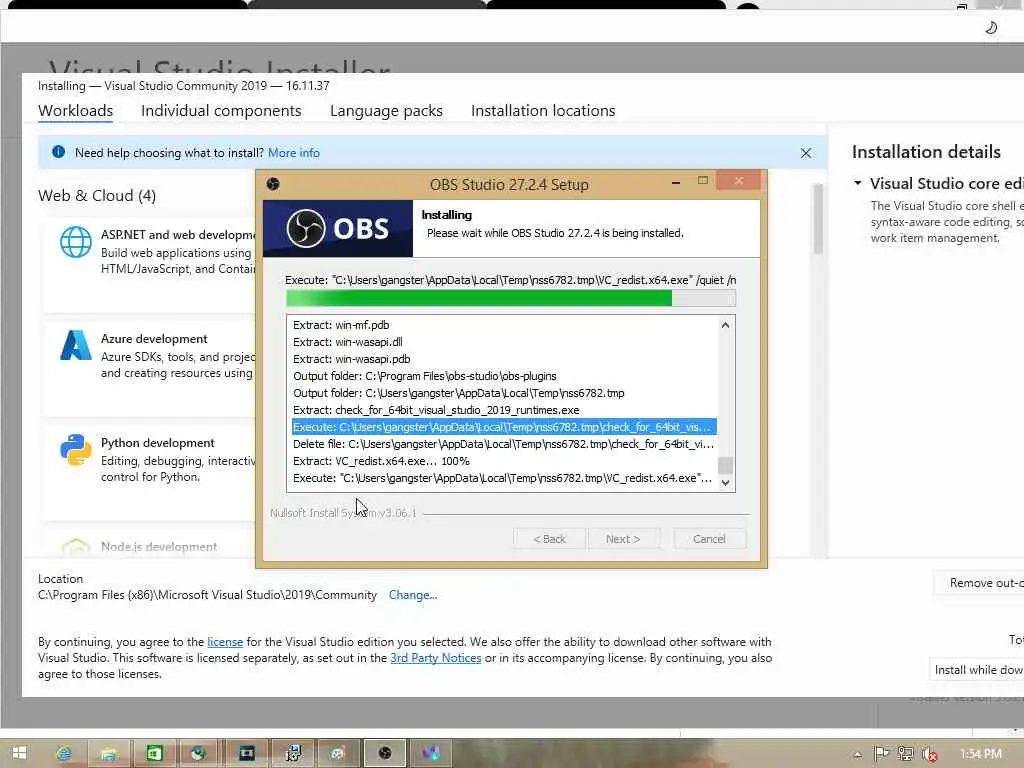
Task: Click the Node.js development workload icon
Action: [76, 547]
